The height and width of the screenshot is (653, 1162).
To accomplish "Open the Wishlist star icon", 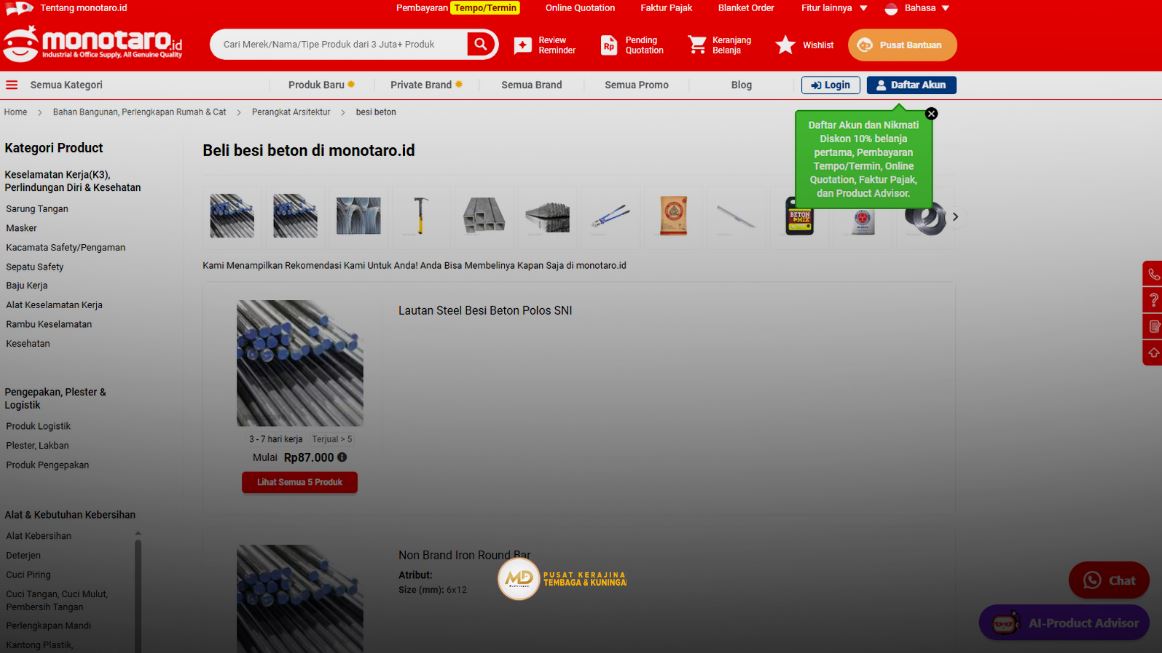I will [786, 45].
